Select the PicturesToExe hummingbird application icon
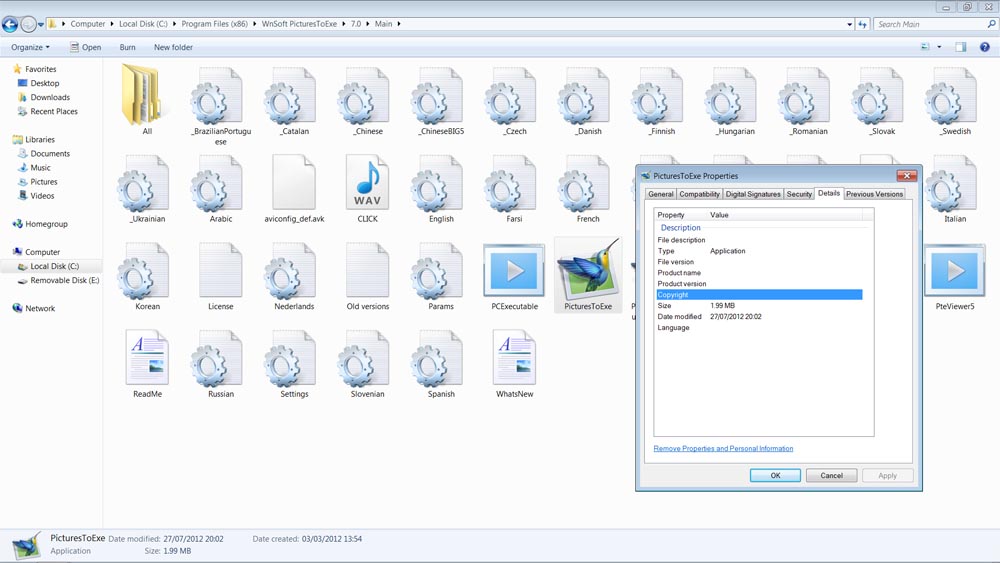Screen dimensions: 1000x563 pyautogui.click(x=587, y=271)
